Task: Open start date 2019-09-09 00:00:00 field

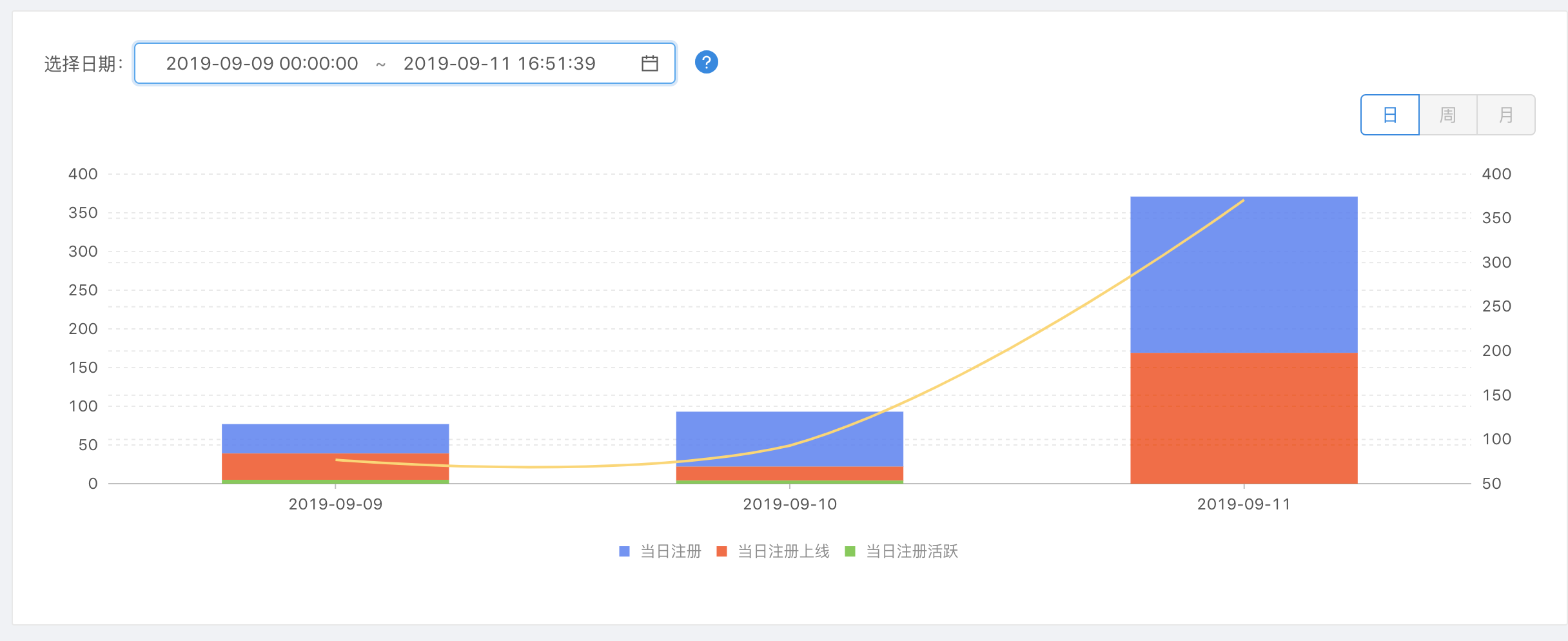Action: pos(262,63)
